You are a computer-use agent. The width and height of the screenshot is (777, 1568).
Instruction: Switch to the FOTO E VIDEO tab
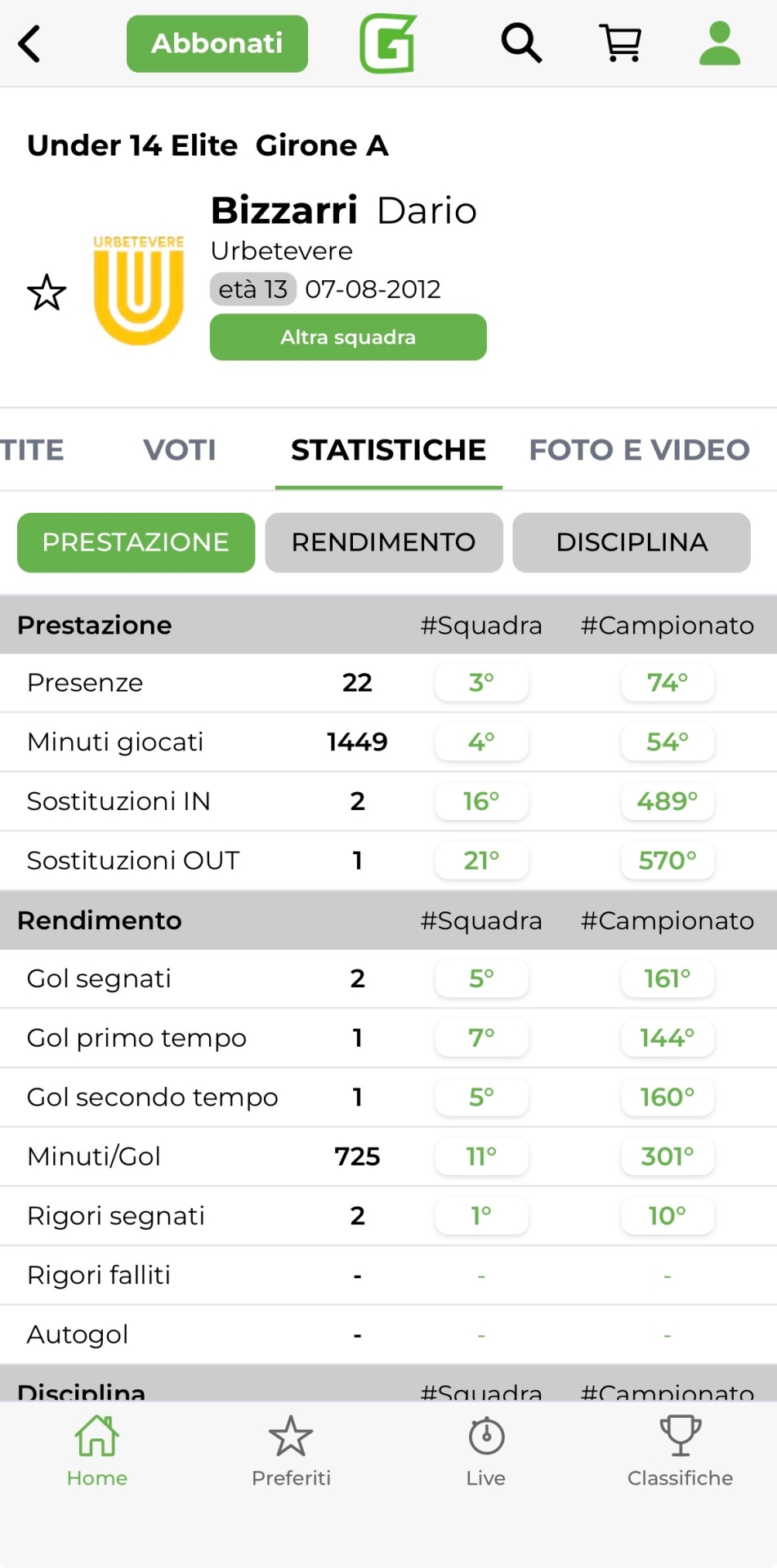pyautogui.click(x=639, y=450)
